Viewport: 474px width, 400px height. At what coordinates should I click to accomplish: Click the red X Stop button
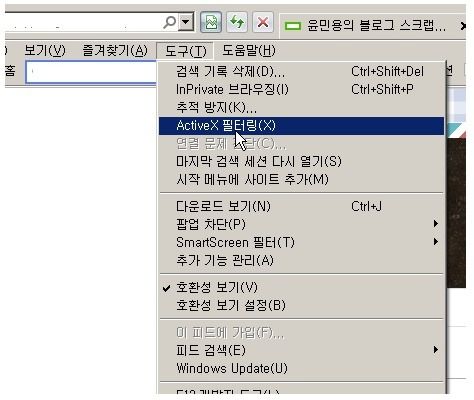point(263,22)
